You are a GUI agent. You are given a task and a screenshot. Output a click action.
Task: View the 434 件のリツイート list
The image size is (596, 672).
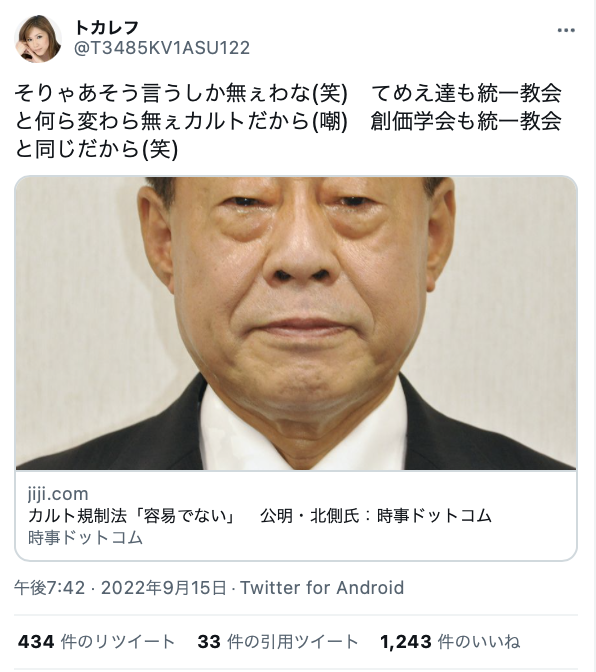click(x=96, y=642)
